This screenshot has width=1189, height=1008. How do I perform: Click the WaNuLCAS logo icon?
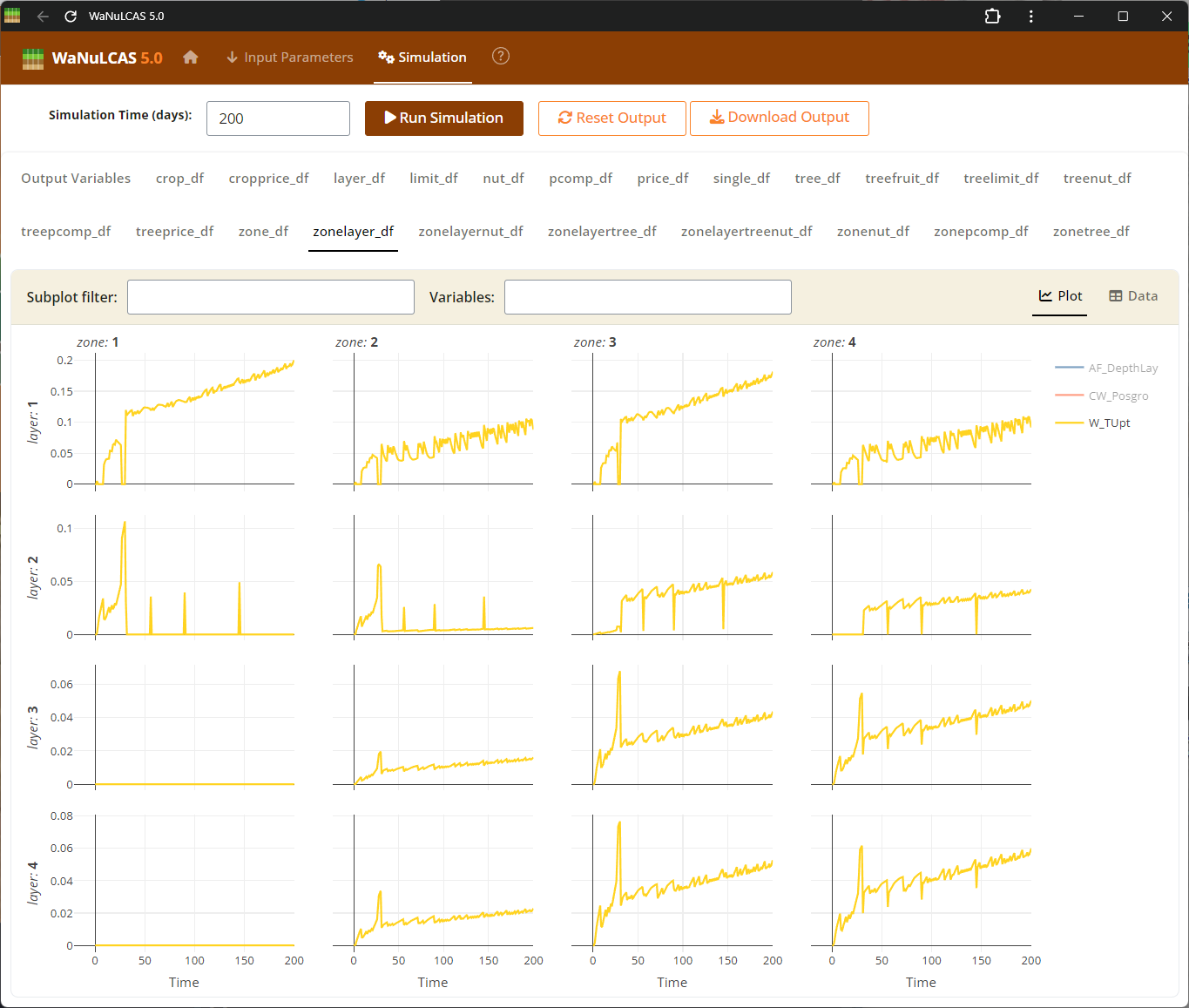pos(33,58)
